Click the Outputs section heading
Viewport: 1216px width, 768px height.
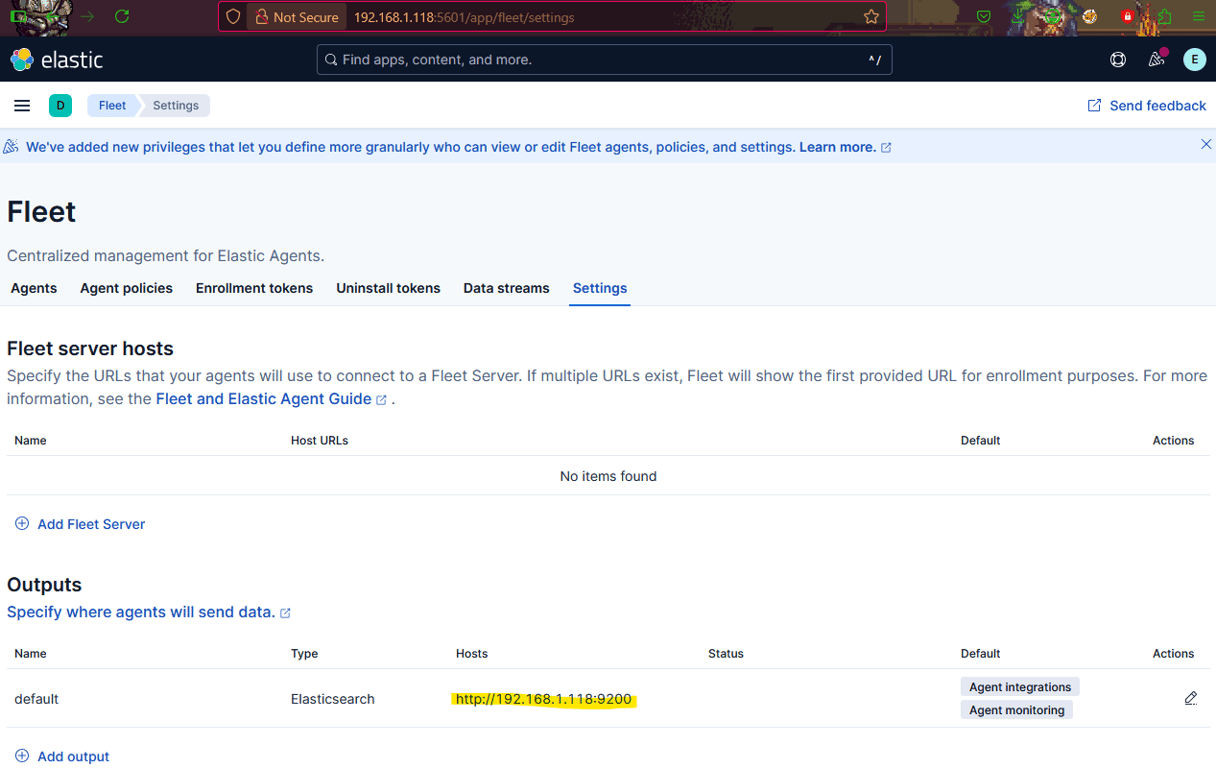point(44,584)
